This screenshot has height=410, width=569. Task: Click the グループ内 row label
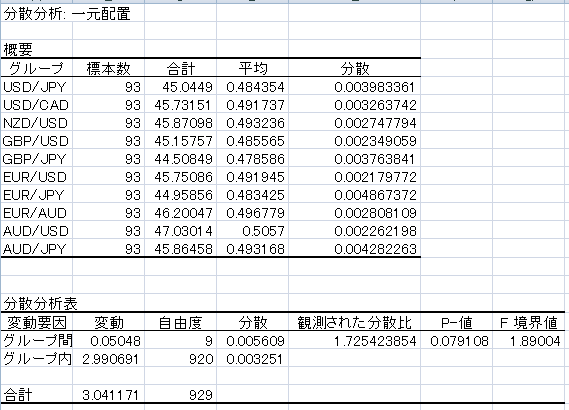pyautogui.click(x=37, y=359)
